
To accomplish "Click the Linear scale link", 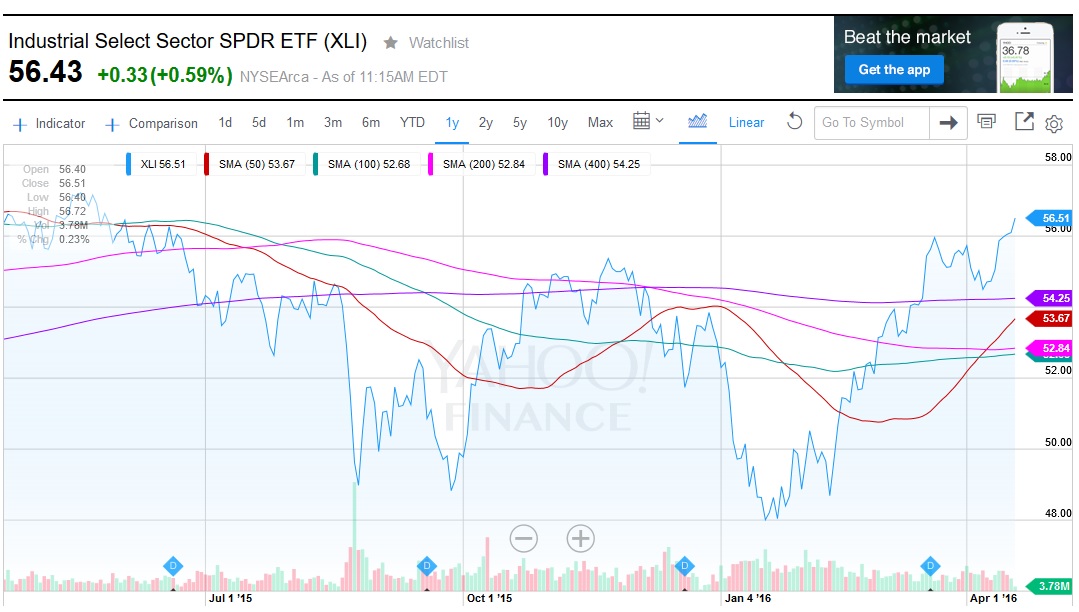I will (746, 122).
